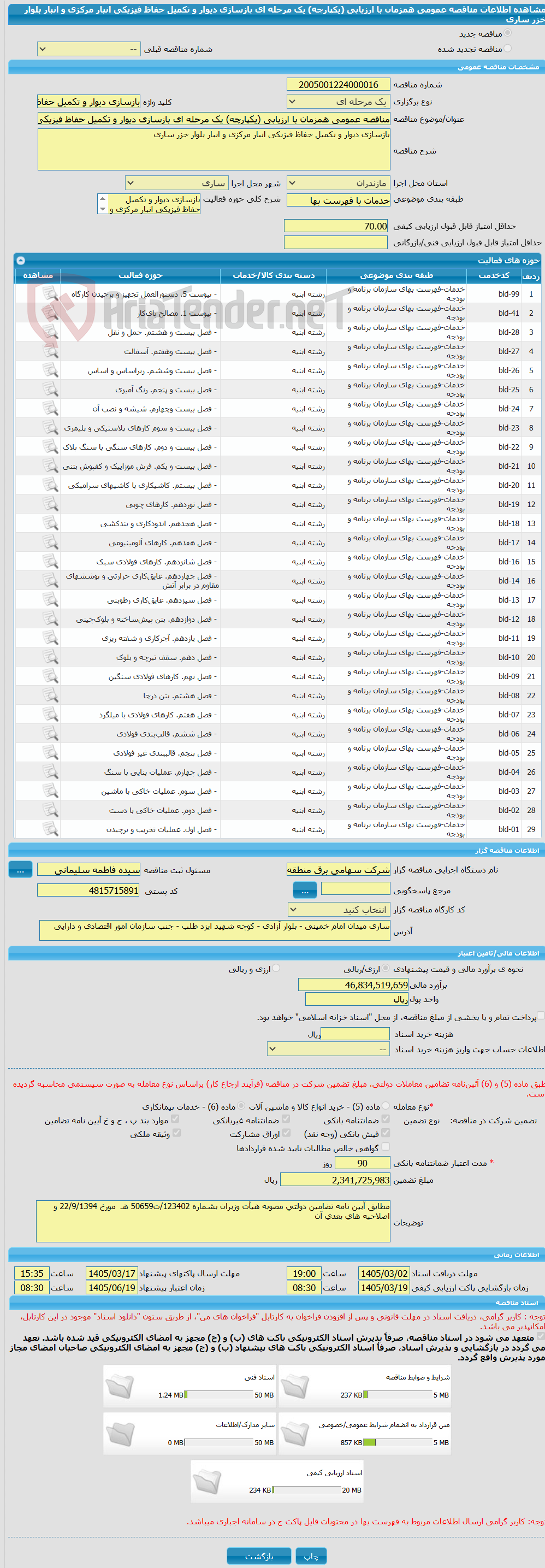545x1568 pixels.
Task: Open نوع برگزاری dropdown
Action: pos(337,102)
